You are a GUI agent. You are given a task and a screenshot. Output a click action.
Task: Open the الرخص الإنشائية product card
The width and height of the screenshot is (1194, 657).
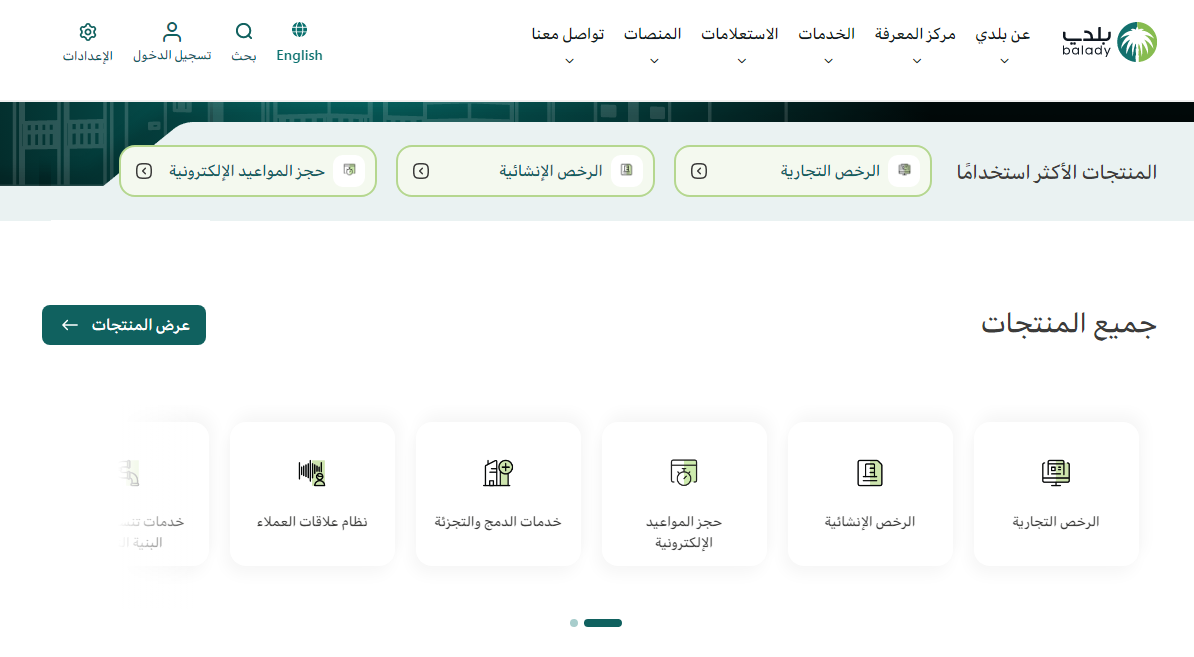tap(870, 494)
